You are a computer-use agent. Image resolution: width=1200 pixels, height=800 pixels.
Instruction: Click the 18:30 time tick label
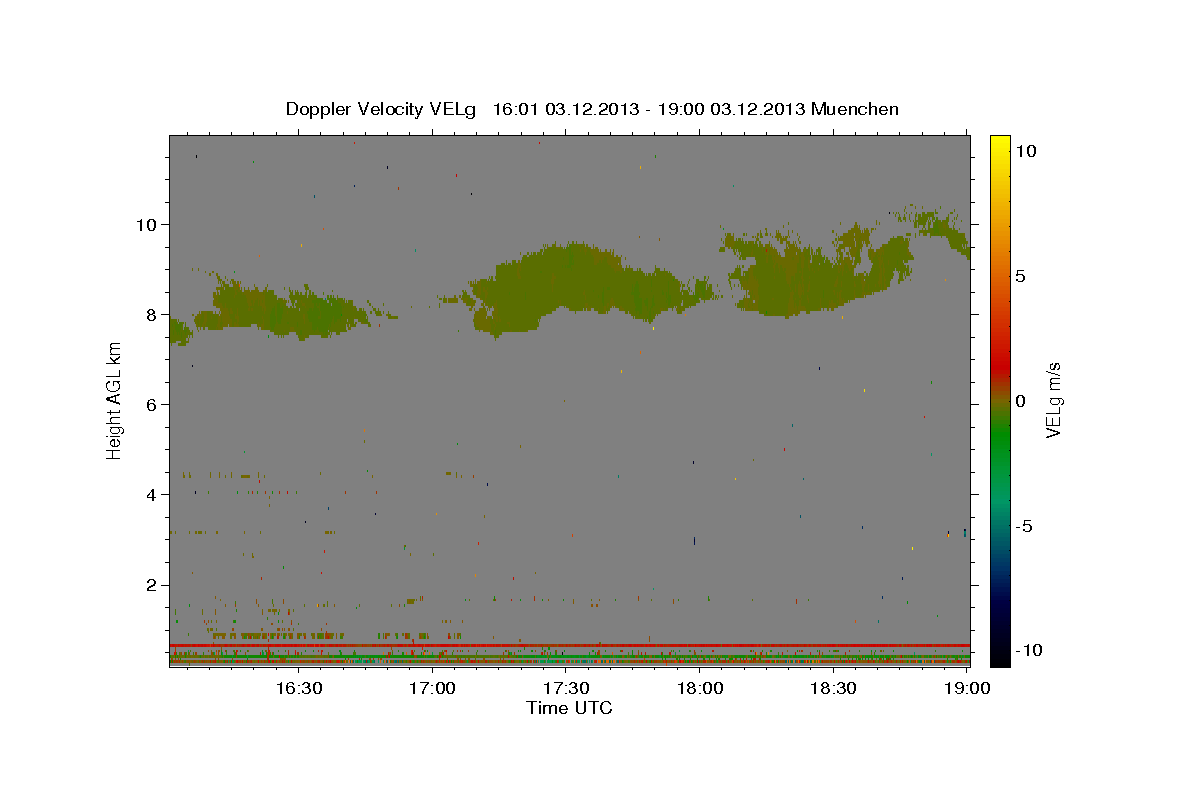coord(833,688)
